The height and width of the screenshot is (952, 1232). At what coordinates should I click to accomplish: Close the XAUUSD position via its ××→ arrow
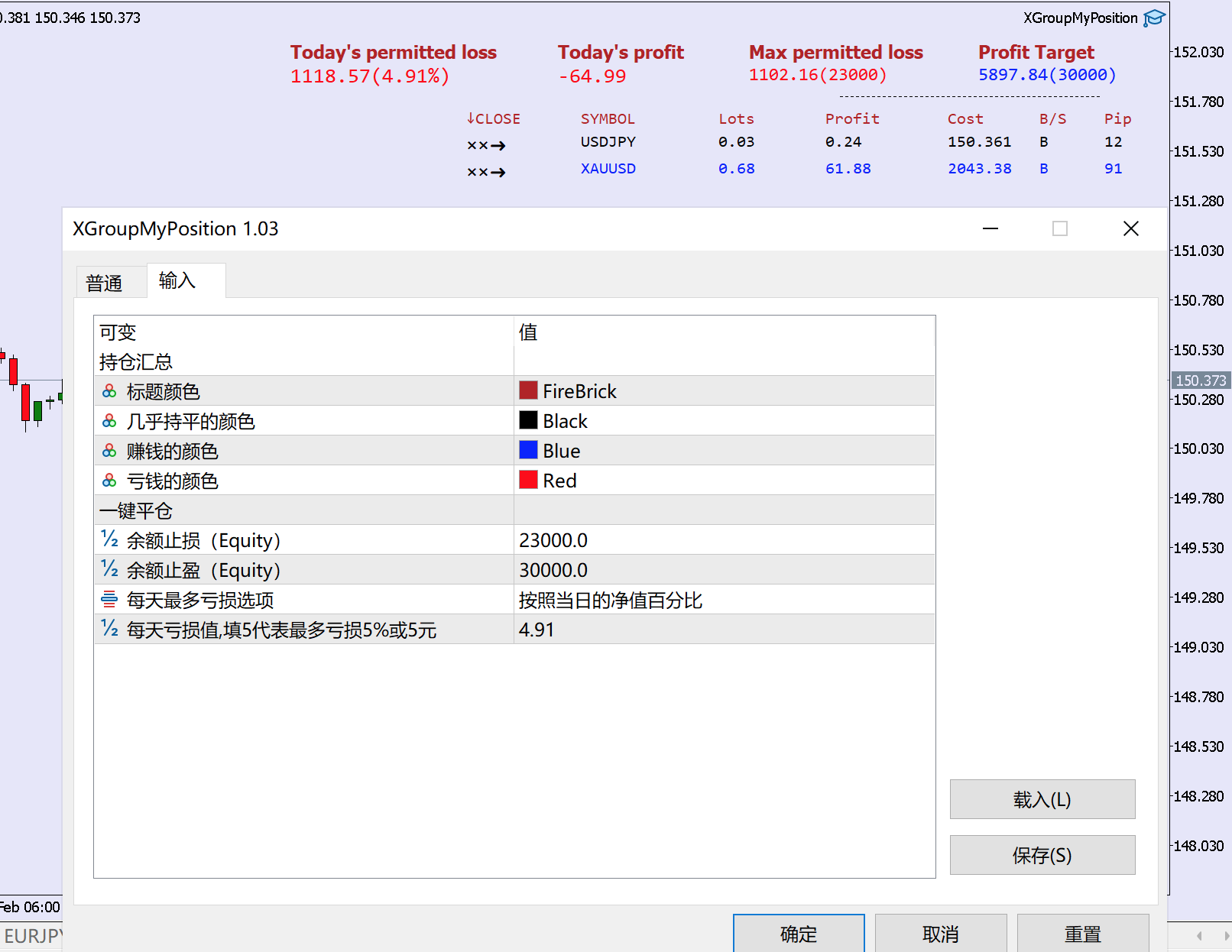[x=487, y=172]
